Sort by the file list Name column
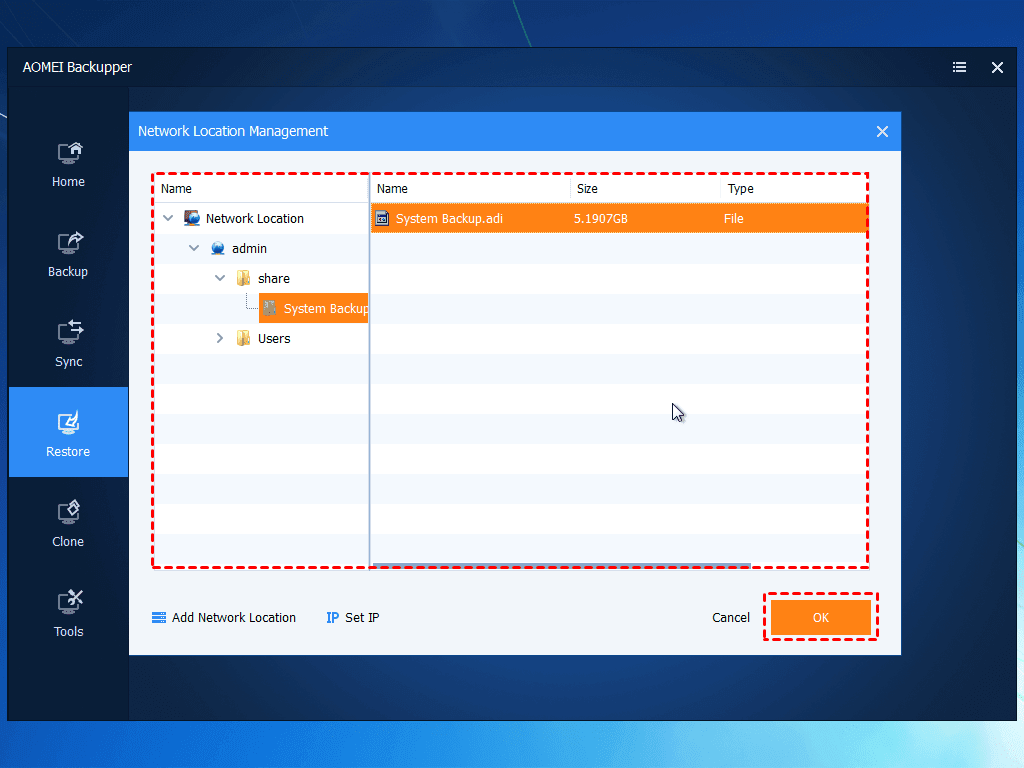1024x768 pixels. point(471,189)
